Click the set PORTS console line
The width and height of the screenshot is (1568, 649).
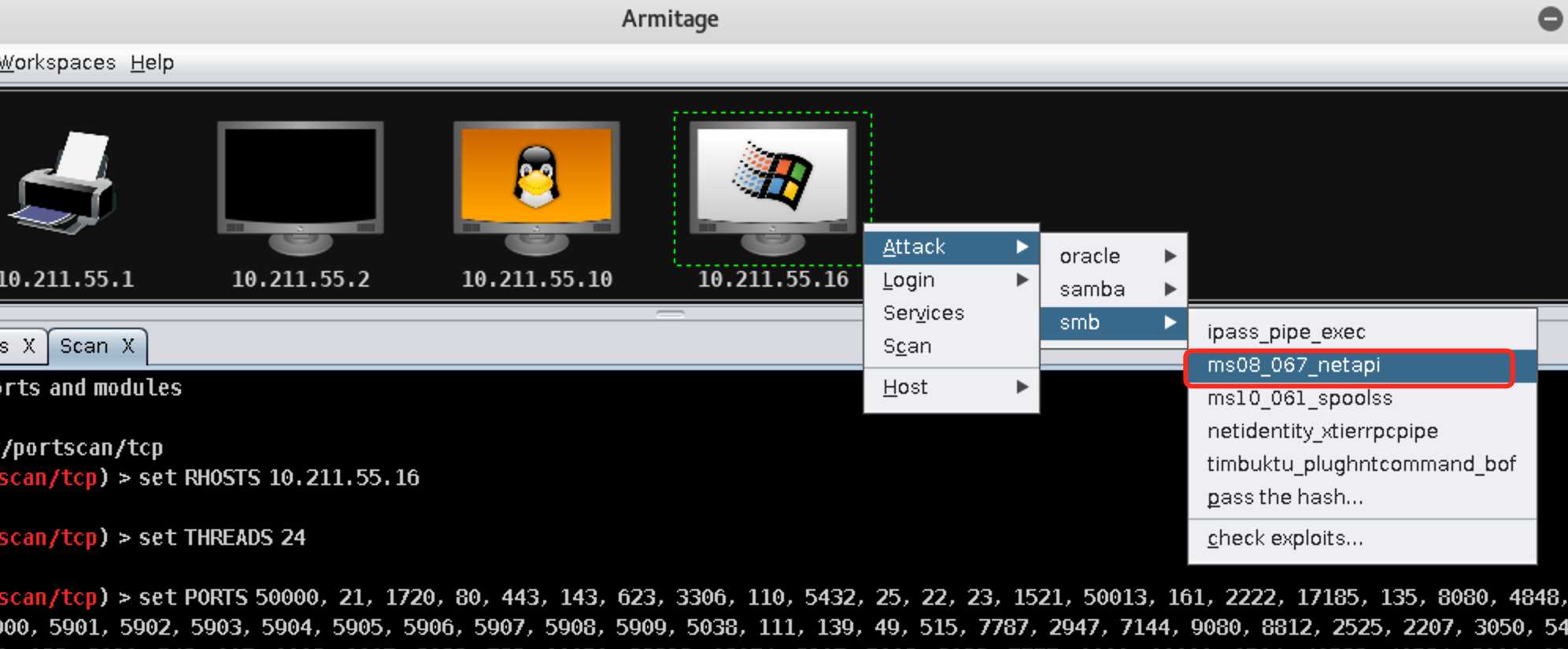click(x=784, y=597)
